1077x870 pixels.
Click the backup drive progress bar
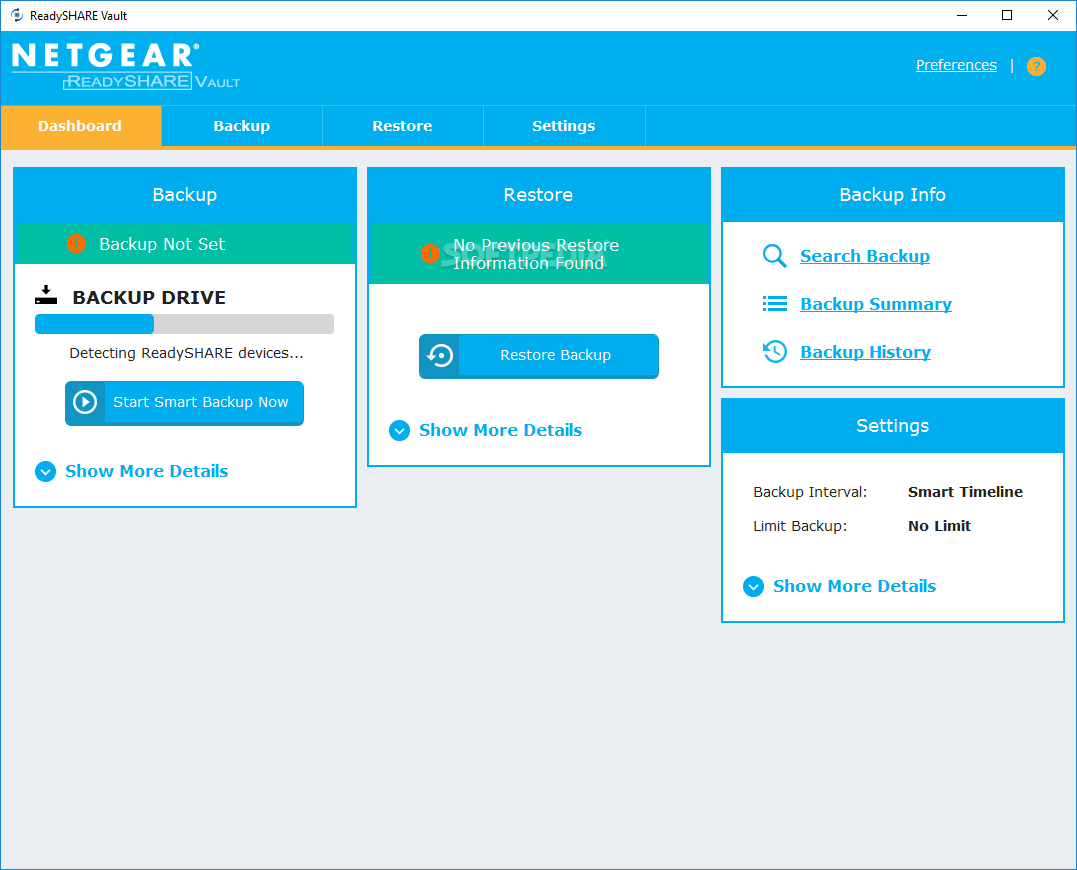(x=184, y=324)
